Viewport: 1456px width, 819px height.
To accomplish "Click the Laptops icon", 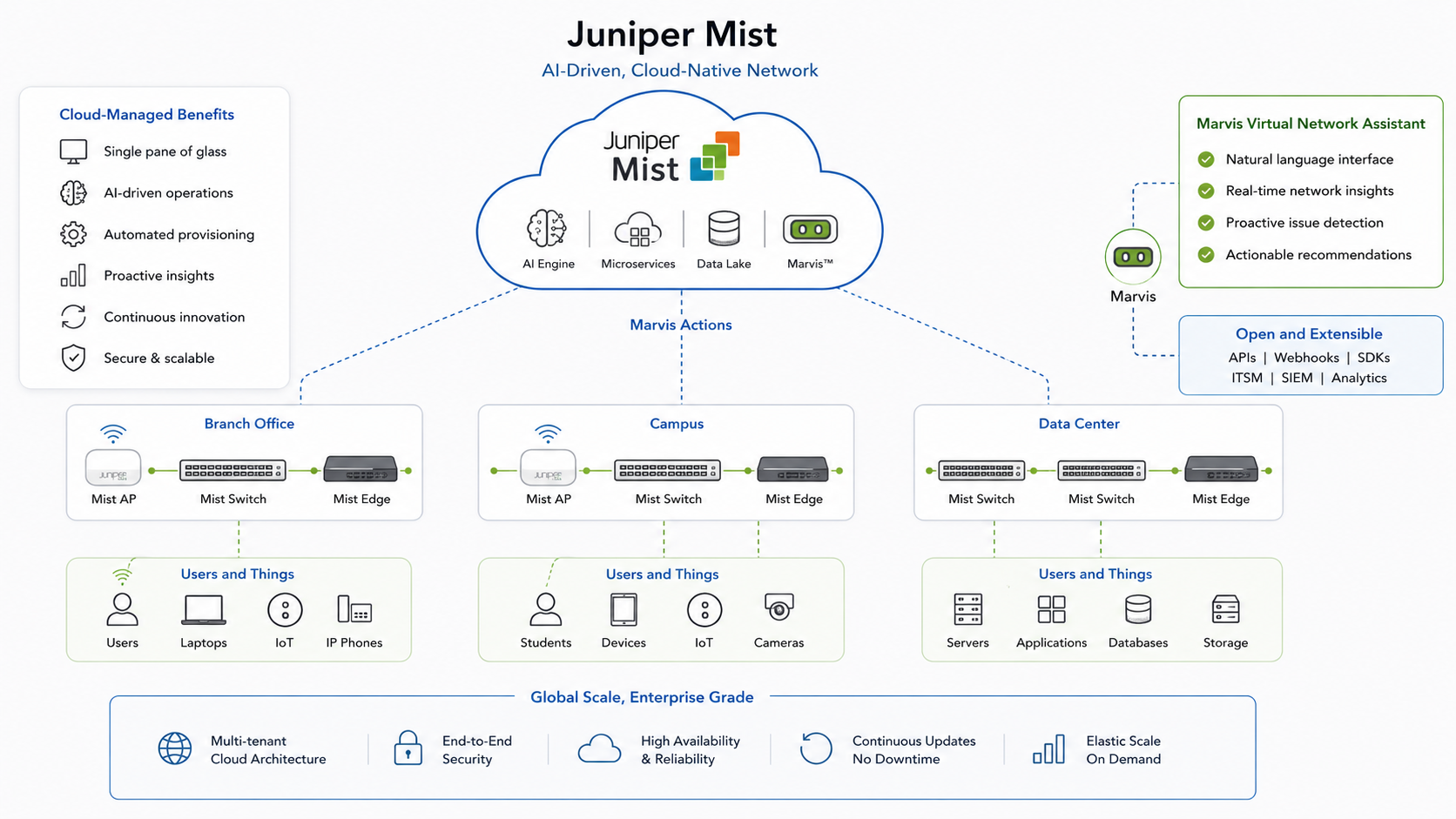I will 204,610.
